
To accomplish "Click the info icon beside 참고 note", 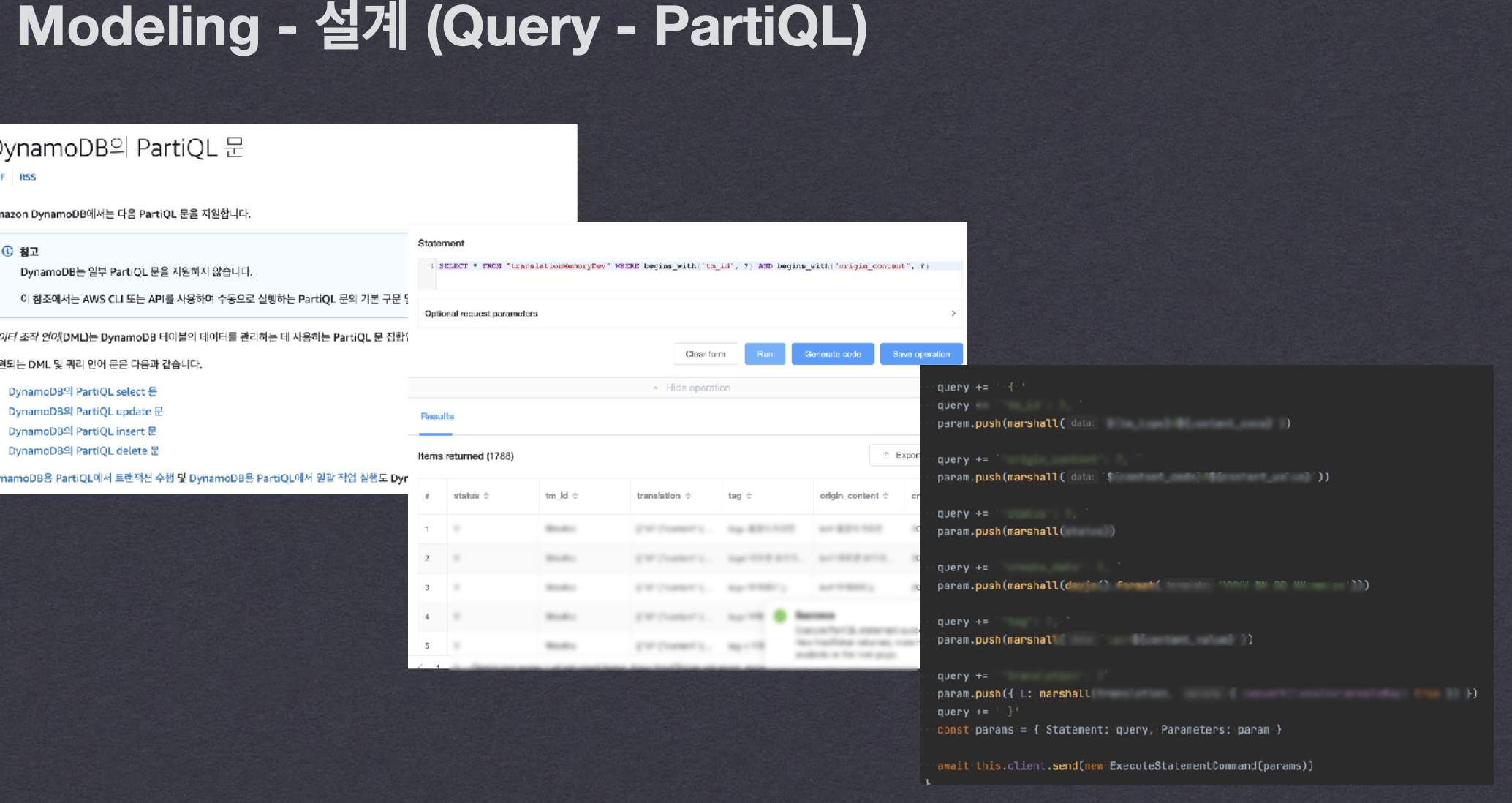I will point(8,252).
